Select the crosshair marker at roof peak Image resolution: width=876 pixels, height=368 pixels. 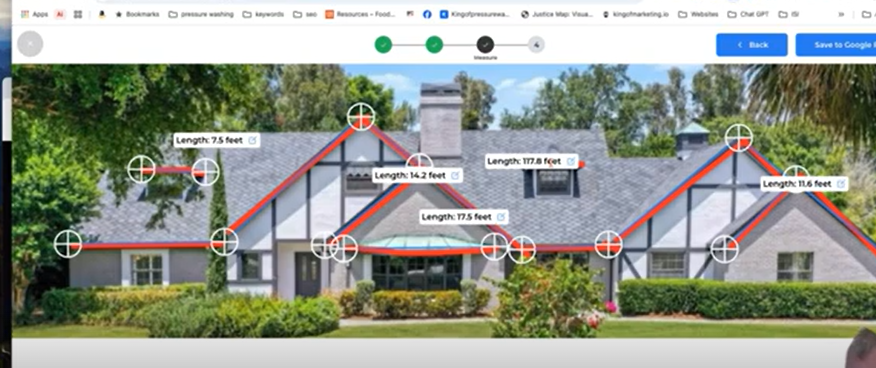tap(361, 117)
